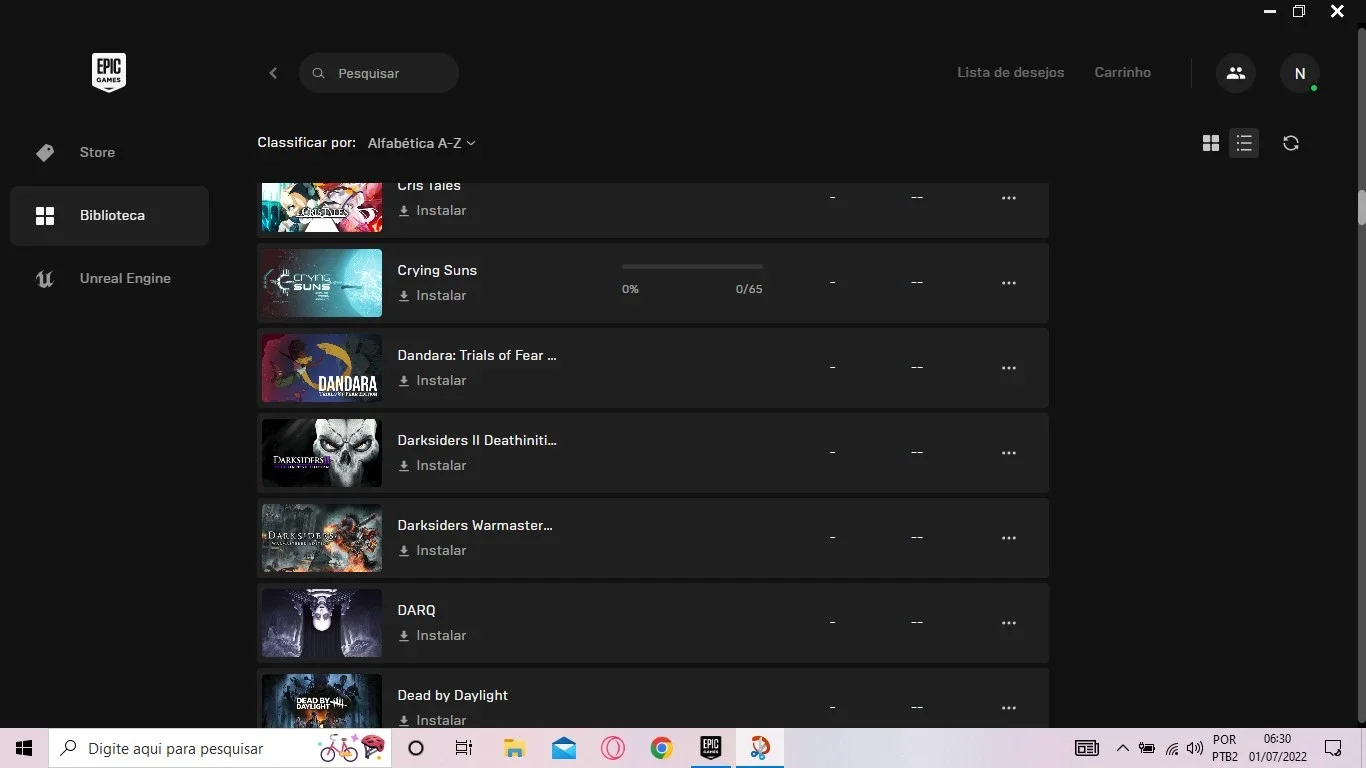Click the Crying Suns download progress bar
This screenshot has height=768, width=1366.
[692, 267]
